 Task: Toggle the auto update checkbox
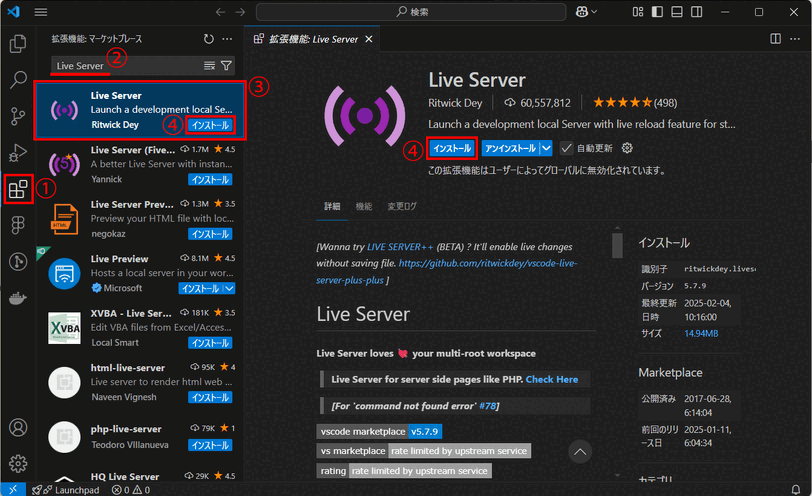click(x=567, y=149)
